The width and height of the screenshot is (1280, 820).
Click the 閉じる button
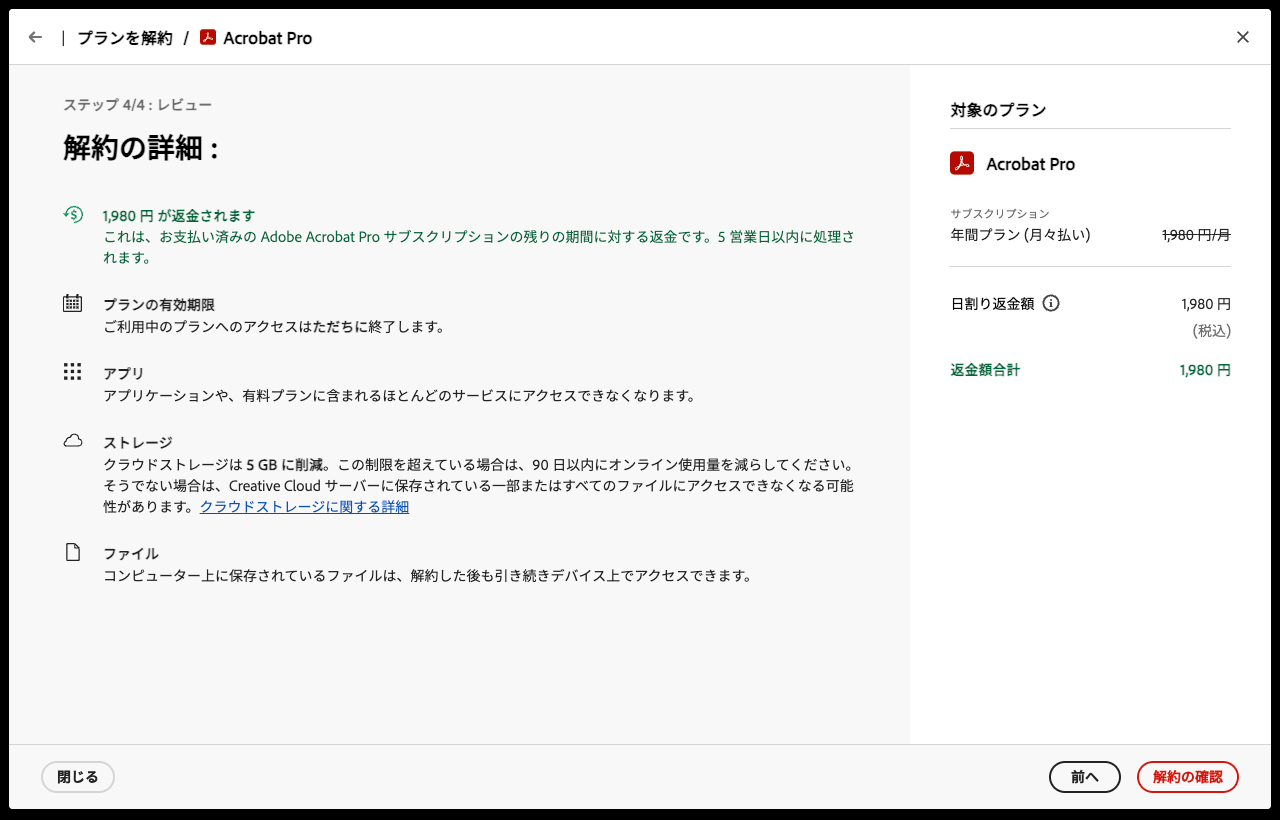pos(78,777)
